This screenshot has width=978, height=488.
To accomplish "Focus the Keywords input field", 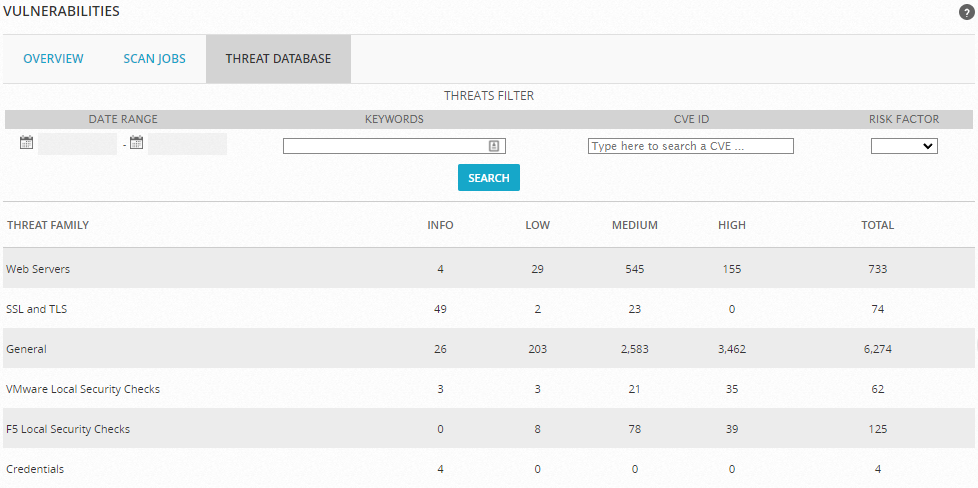I will pyautogui.click(x=394, y=146).
